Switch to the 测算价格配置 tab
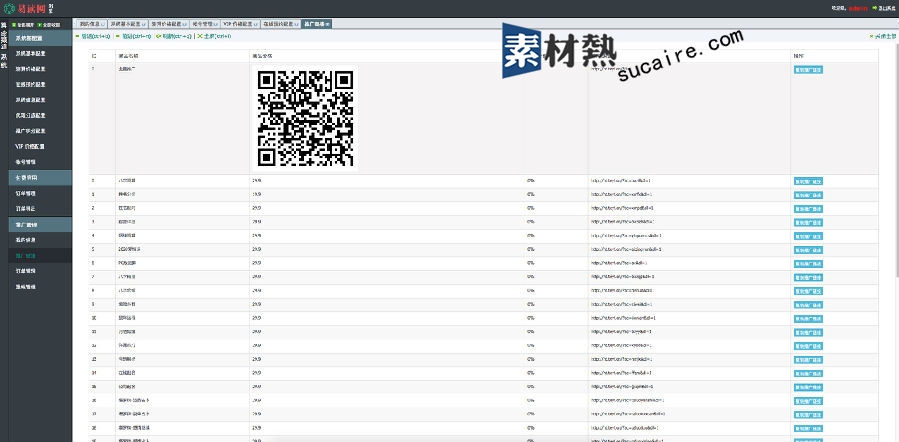The height and width of the screenshot is (442, 899). tap(167, 24)
